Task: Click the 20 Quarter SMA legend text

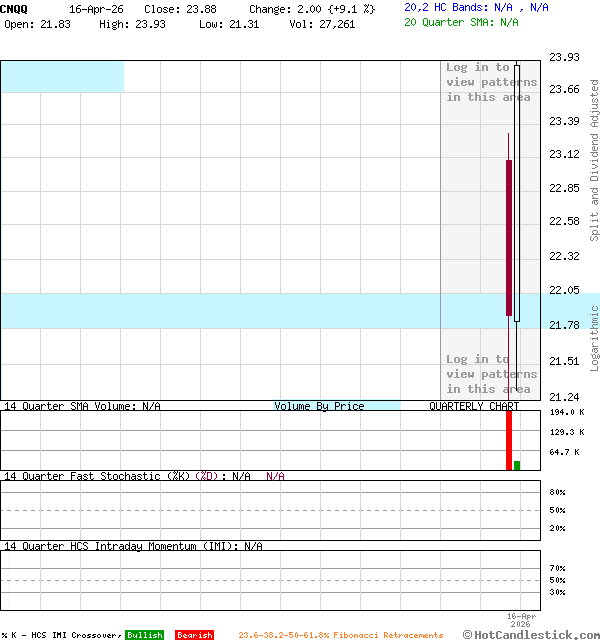Action: (x=461, y=21)
